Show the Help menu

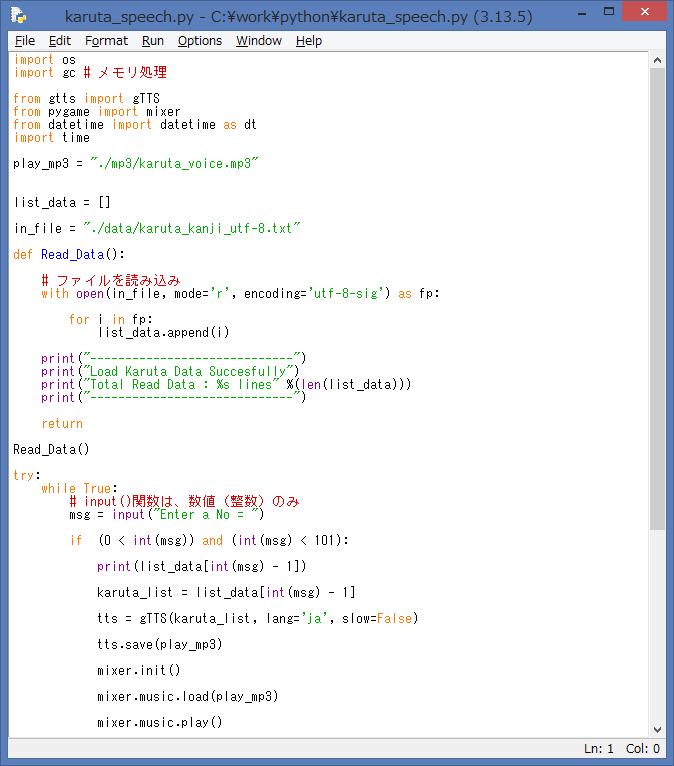(x=309, y=40)
